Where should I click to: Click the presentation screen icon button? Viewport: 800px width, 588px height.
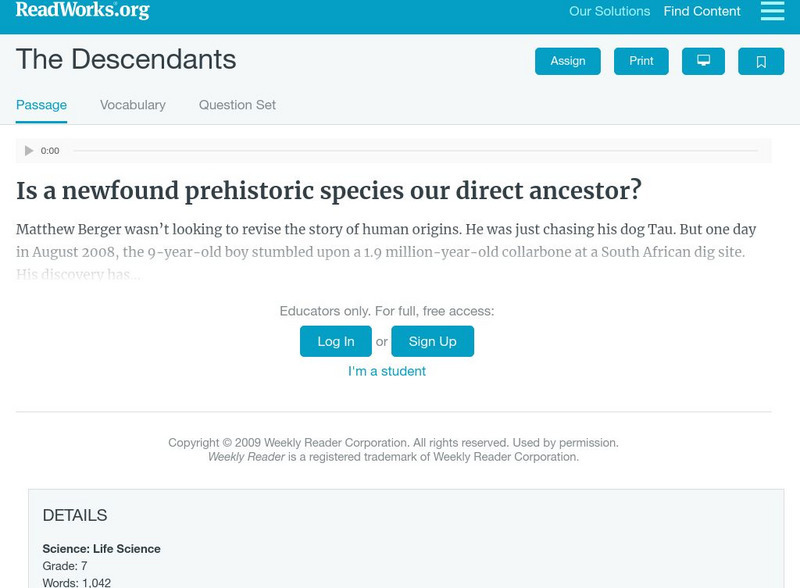pyautogui.click(x=703, y=61)
